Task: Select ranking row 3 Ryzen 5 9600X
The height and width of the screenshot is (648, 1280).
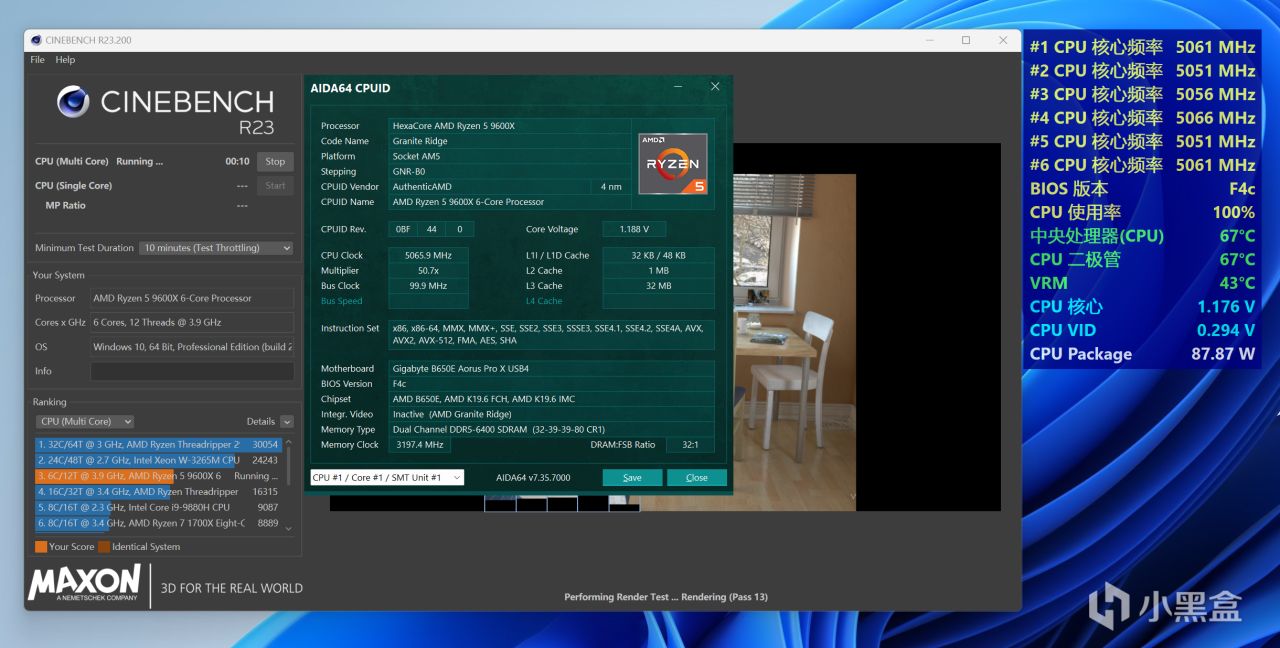Action: coord(158,476)
